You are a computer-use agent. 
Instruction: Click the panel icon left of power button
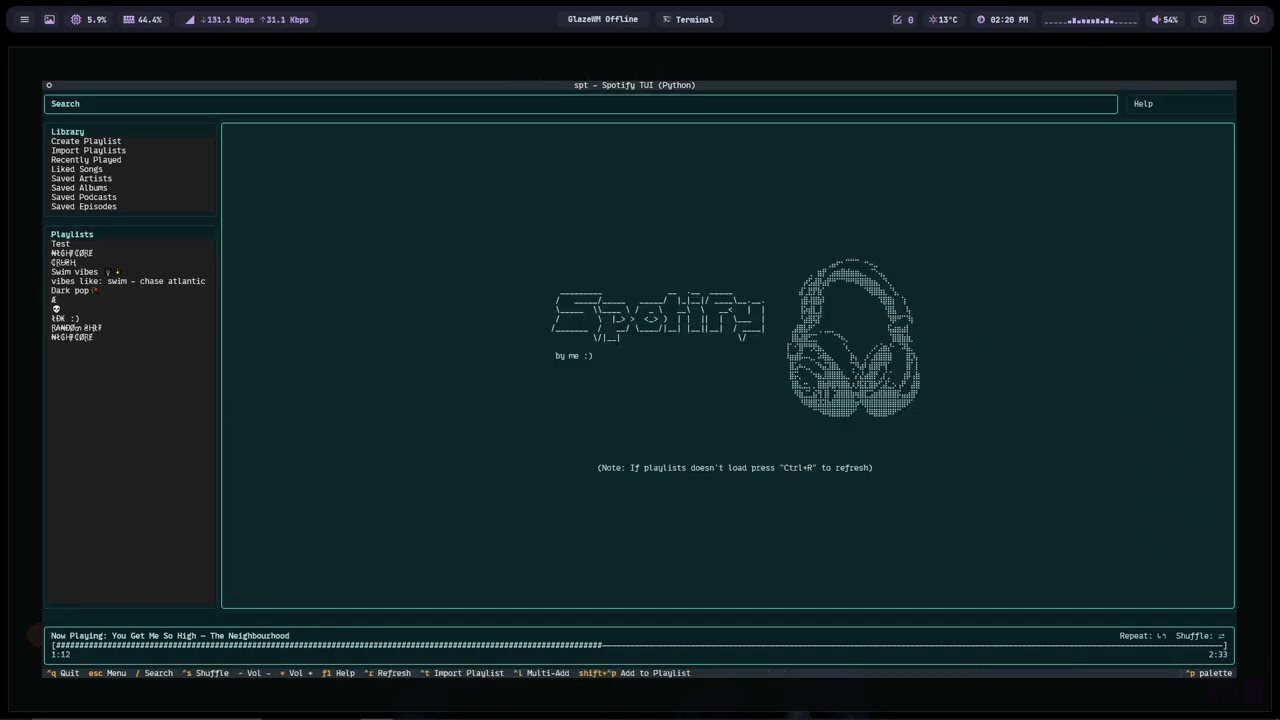1228,19
